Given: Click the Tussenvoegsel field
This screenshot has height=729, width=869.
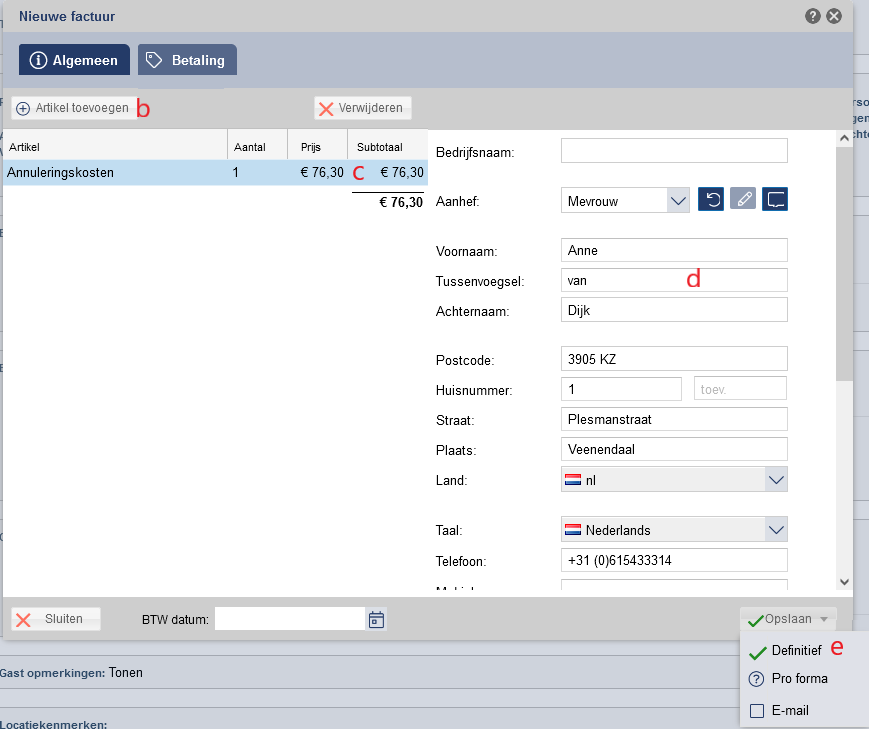Looking at the screenshot, I should pyautogui.click(x=674, y=281).
